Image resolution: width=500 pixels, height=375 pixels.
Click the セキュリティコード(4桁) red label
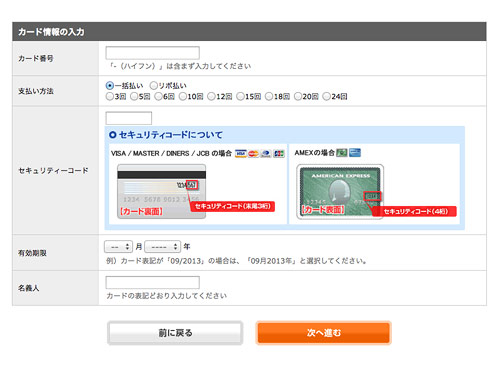click(x=415, y=211)
